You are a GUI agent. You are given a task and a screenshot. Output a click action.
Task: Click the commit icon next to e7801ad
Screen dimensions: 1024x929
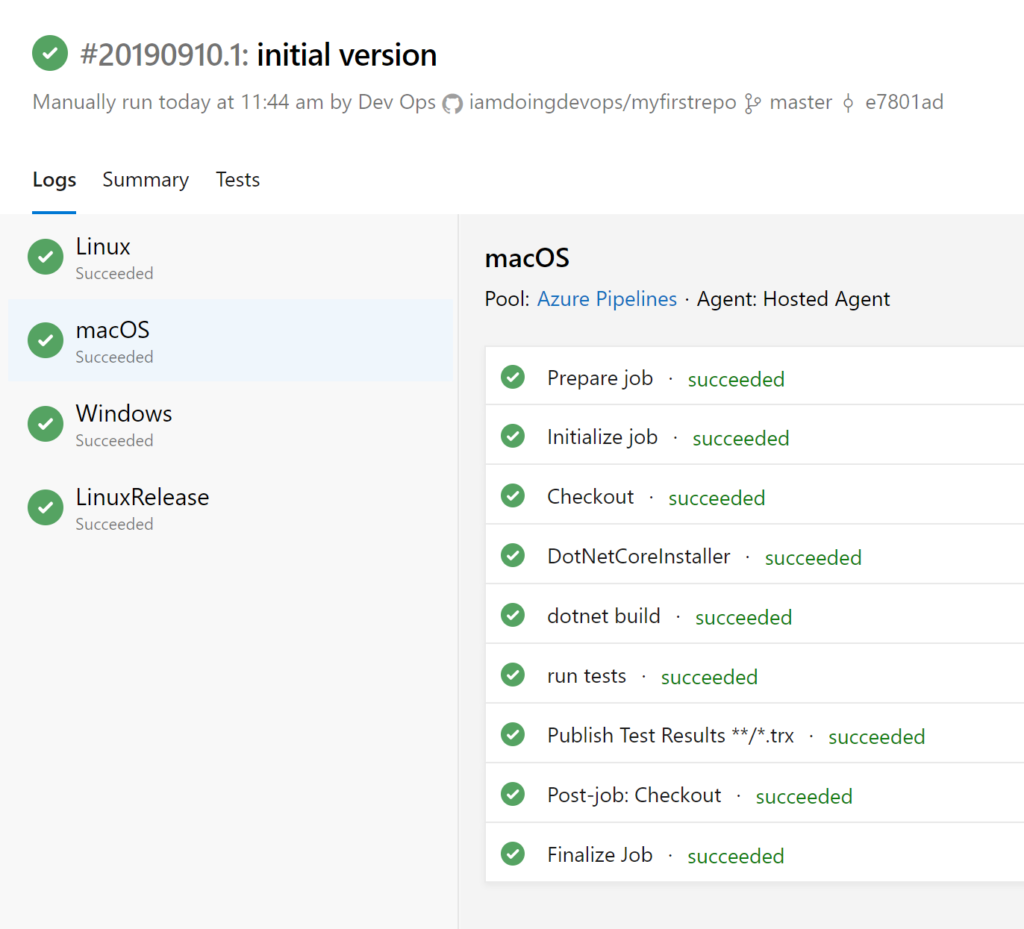click(x=848, y=103)
